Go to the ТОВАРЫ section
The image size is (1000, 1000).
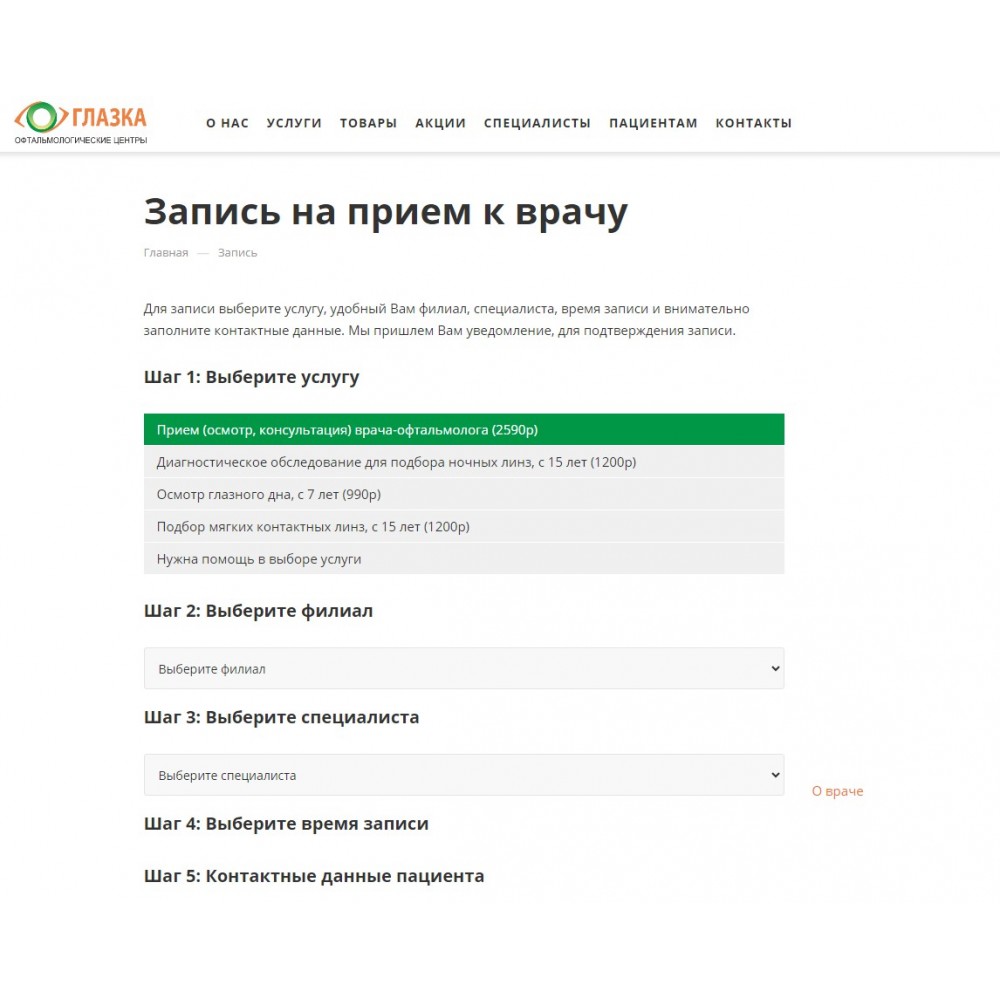[x=368, y=123]
